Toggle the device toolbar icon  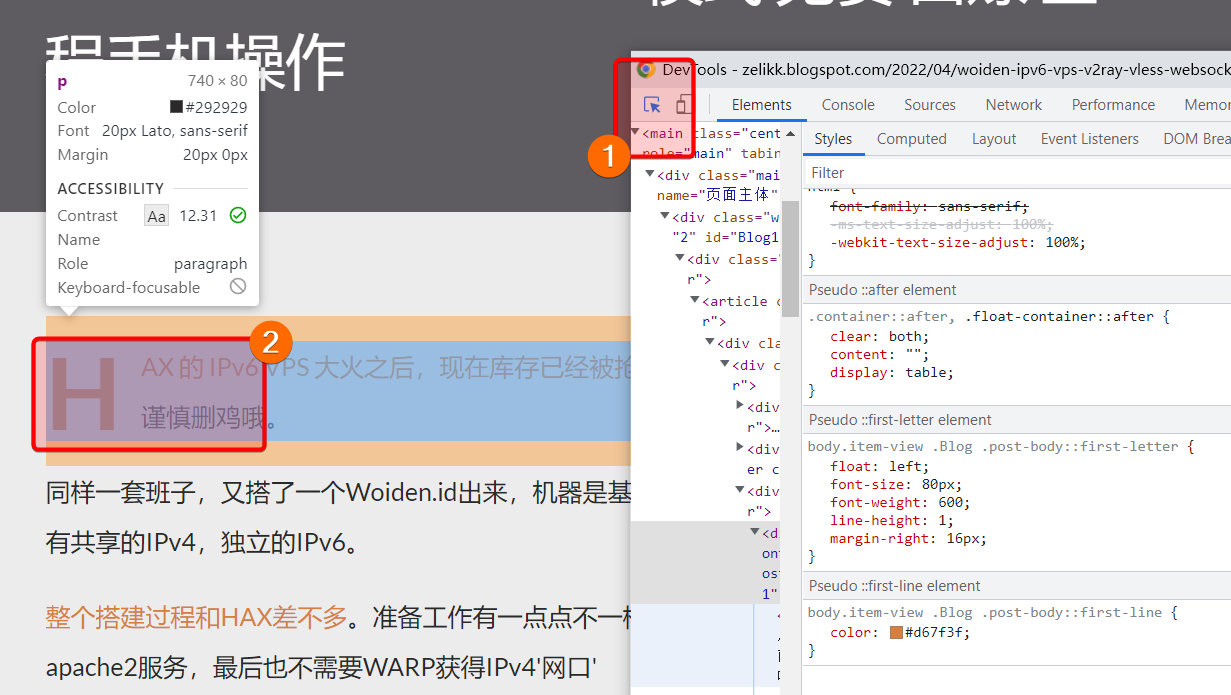[x=682, y=105]
